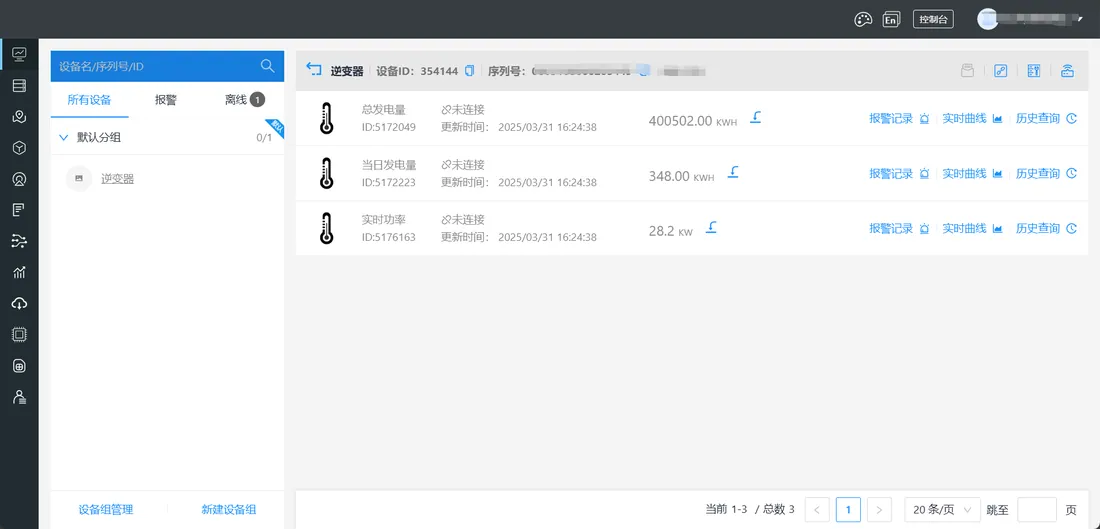This screenshot has height=529, width=1100.
Task: Open the cloud download sidebar icon
Action: coord(19,303)
